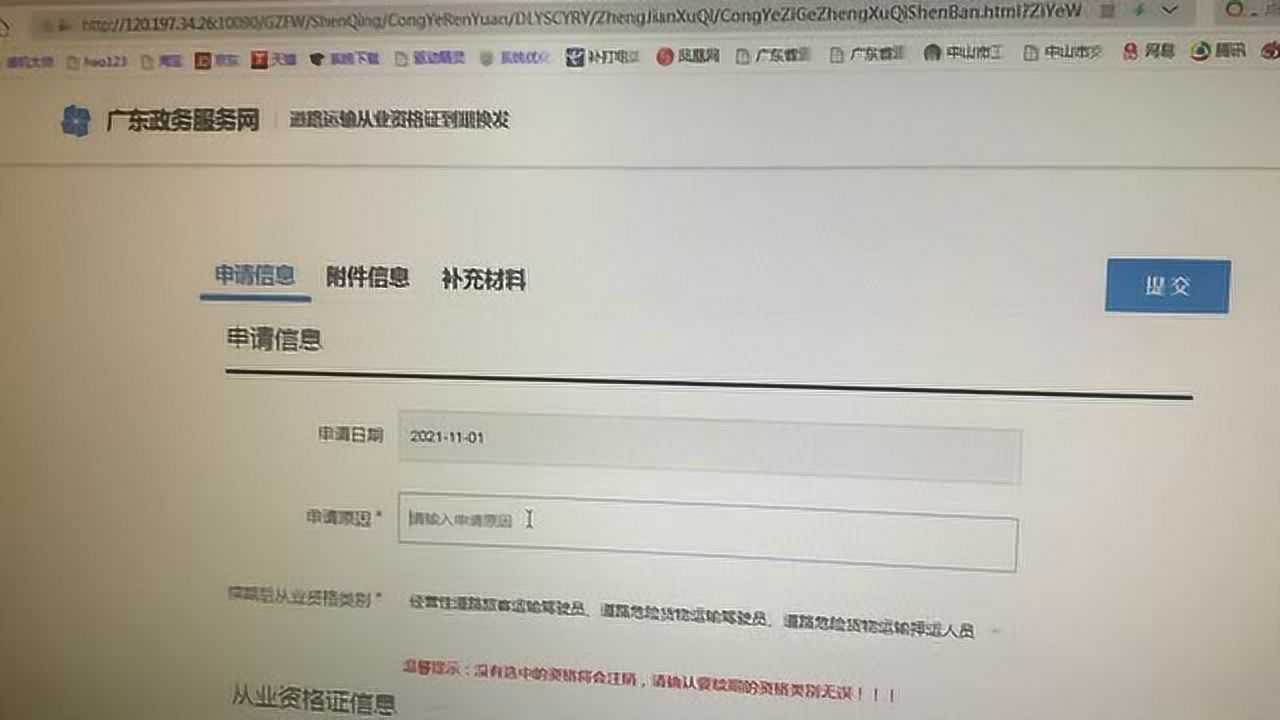Switch to the 申请信息 tab
This screenshot has width=1280, height=720.
(255, 277)
